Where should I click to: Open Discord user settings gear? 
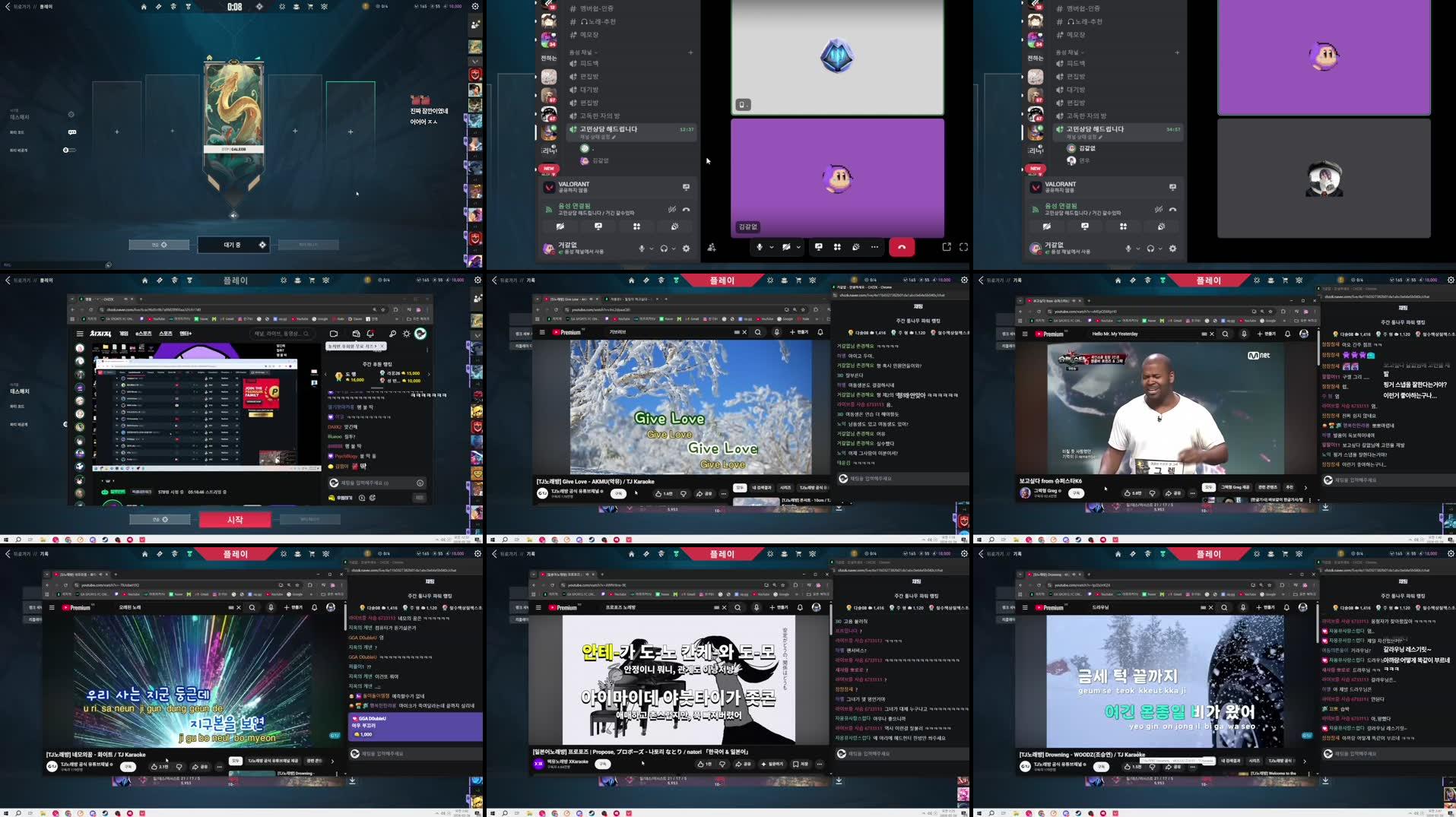[x=686, y=249]
